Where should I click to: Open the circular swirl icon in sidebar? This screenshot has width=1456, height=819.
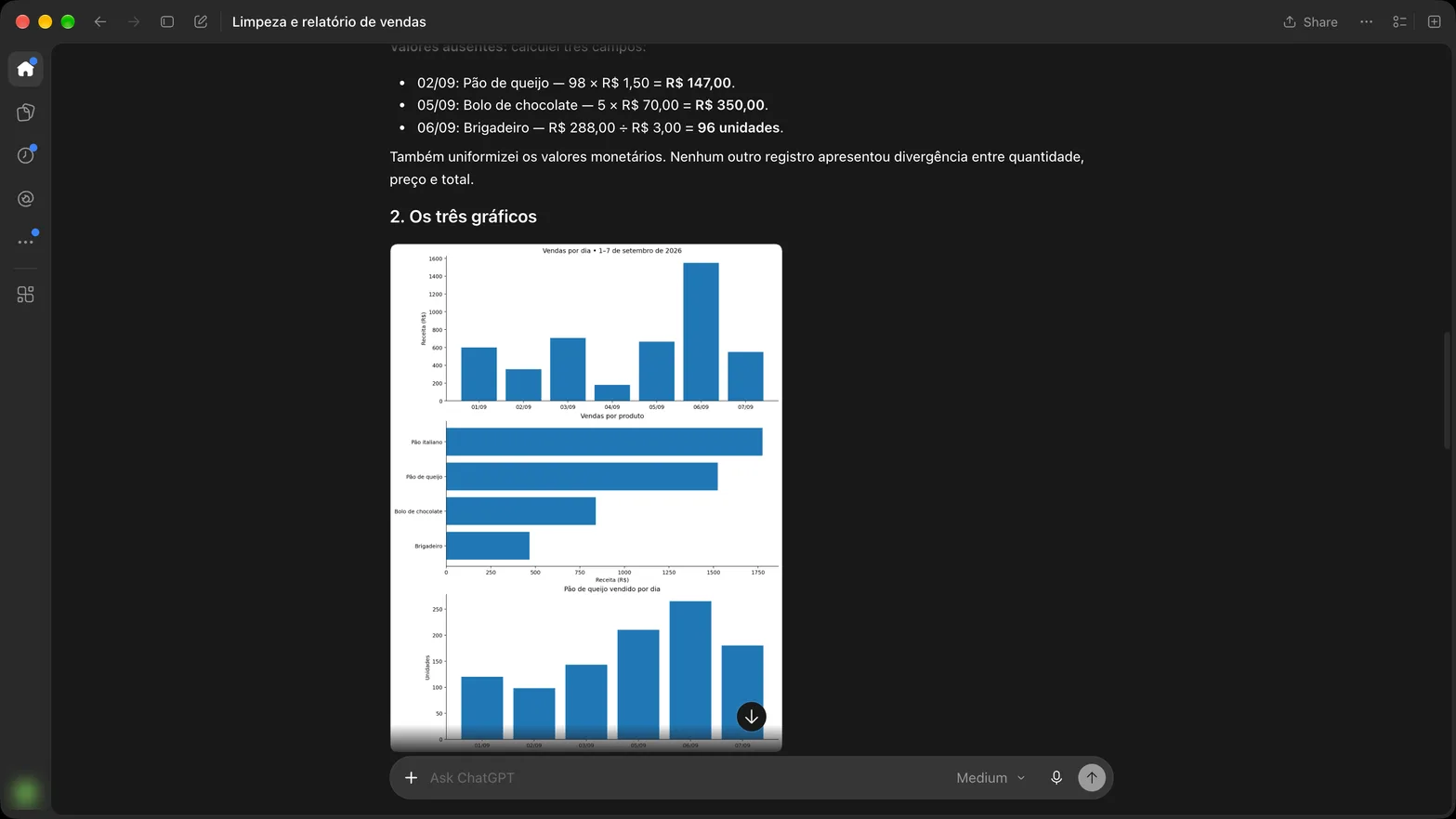click(26, 199)
